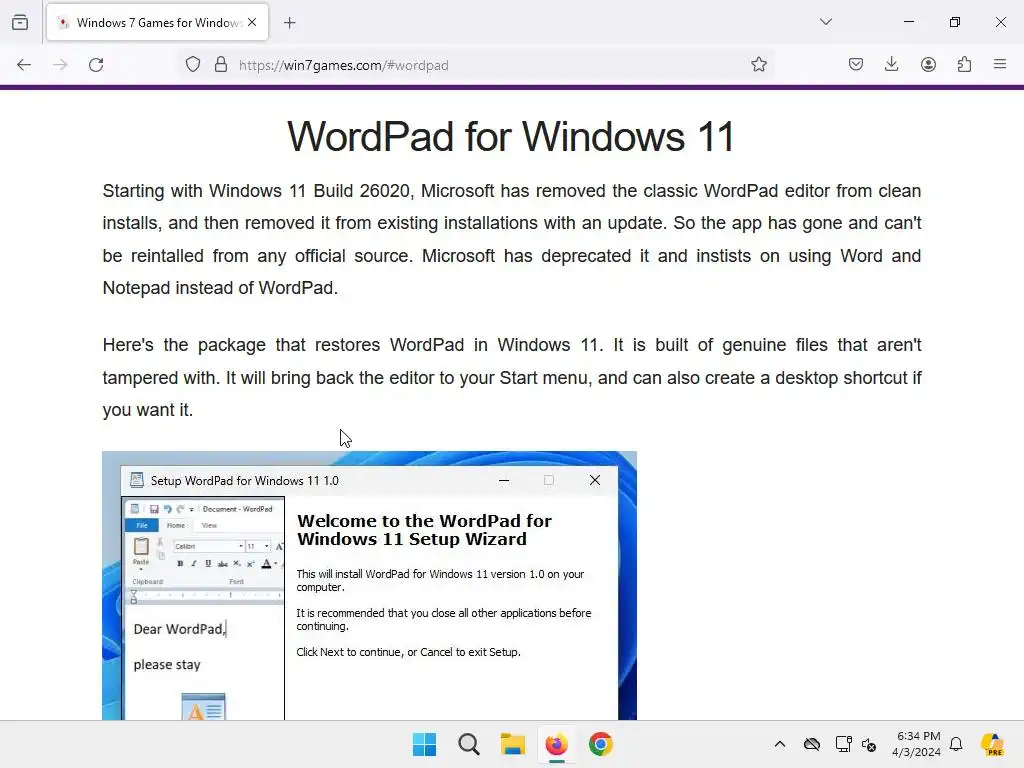Launch Google Chrome from the taskbar
1024x768 pixels.
(x=601, y=744)
